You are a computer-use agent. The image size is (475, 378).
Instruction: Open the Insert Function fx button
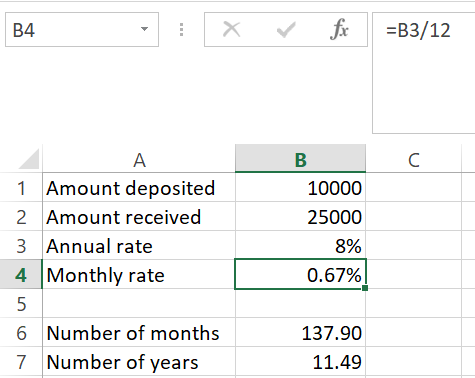(339, 29)
